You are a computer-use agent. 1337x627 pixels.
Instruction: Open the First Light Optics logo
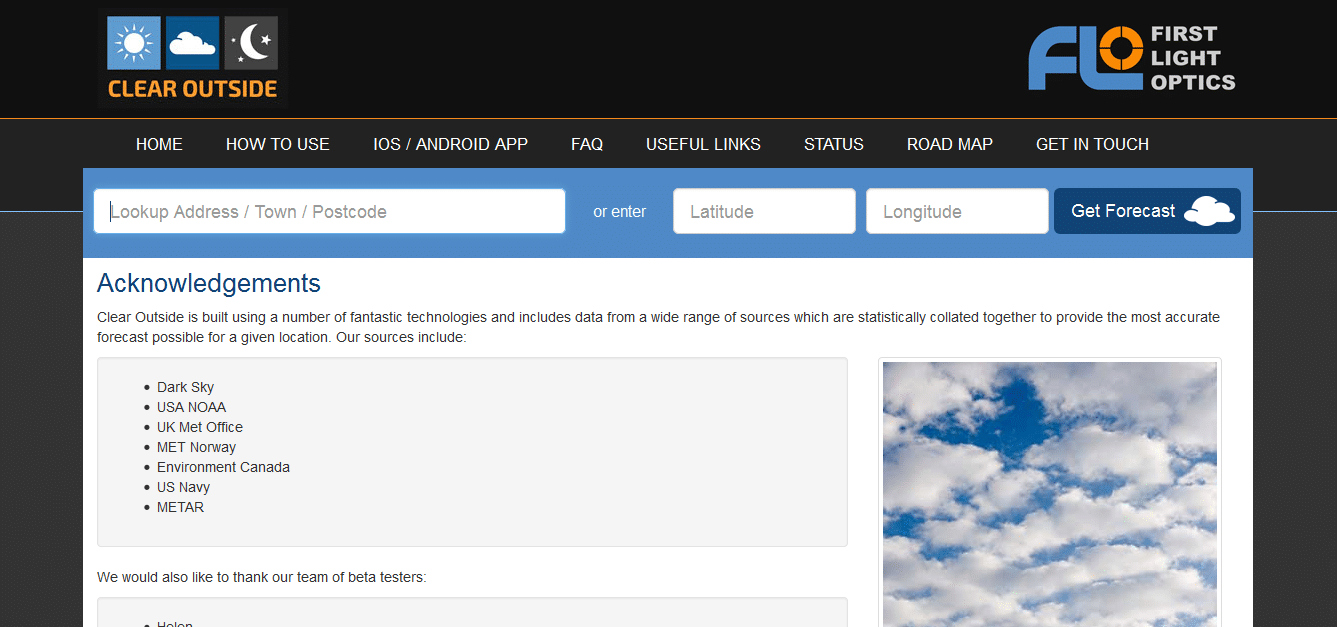1132,58
